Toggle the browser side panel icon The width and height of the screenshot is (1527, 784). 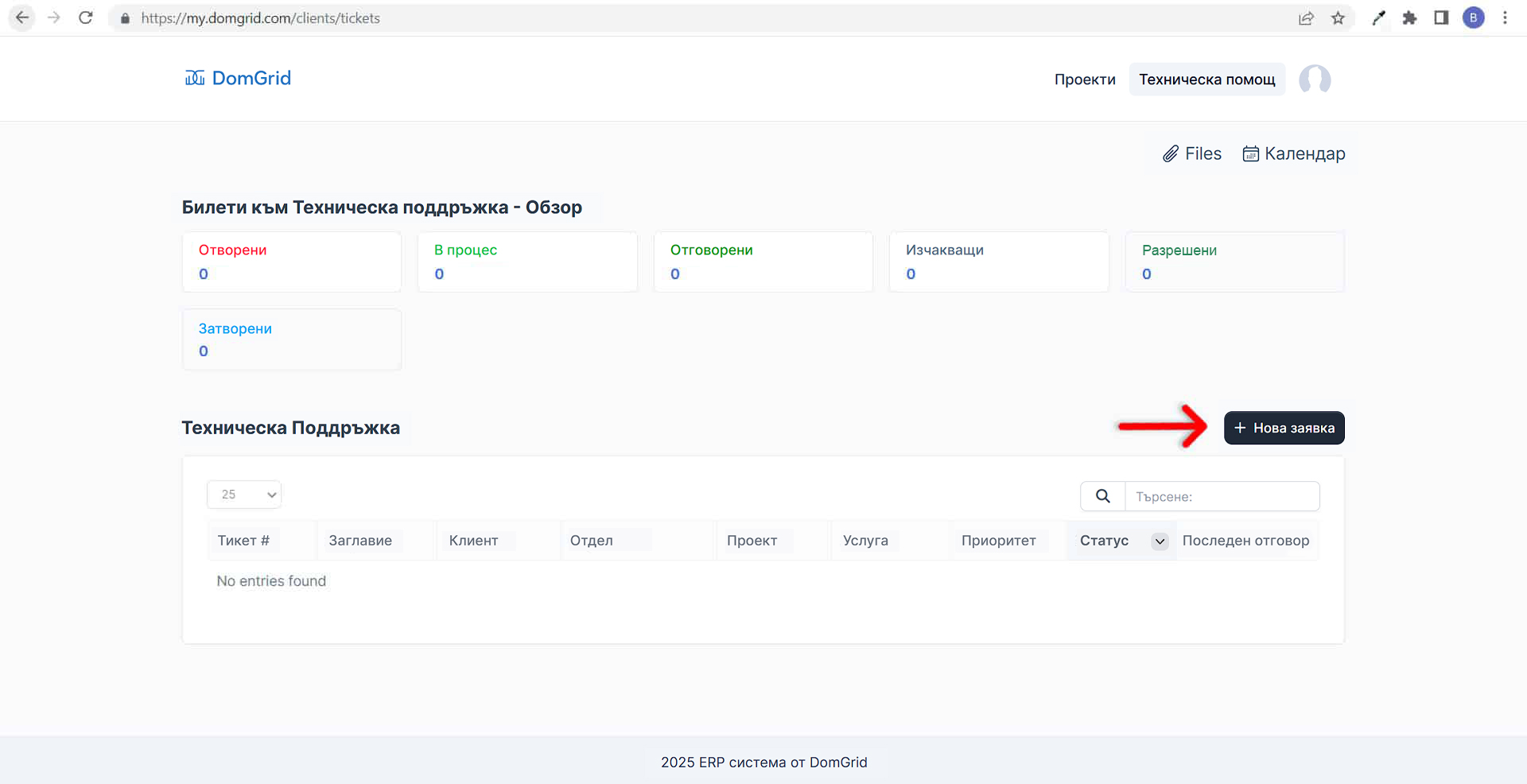click(1441, 18)
